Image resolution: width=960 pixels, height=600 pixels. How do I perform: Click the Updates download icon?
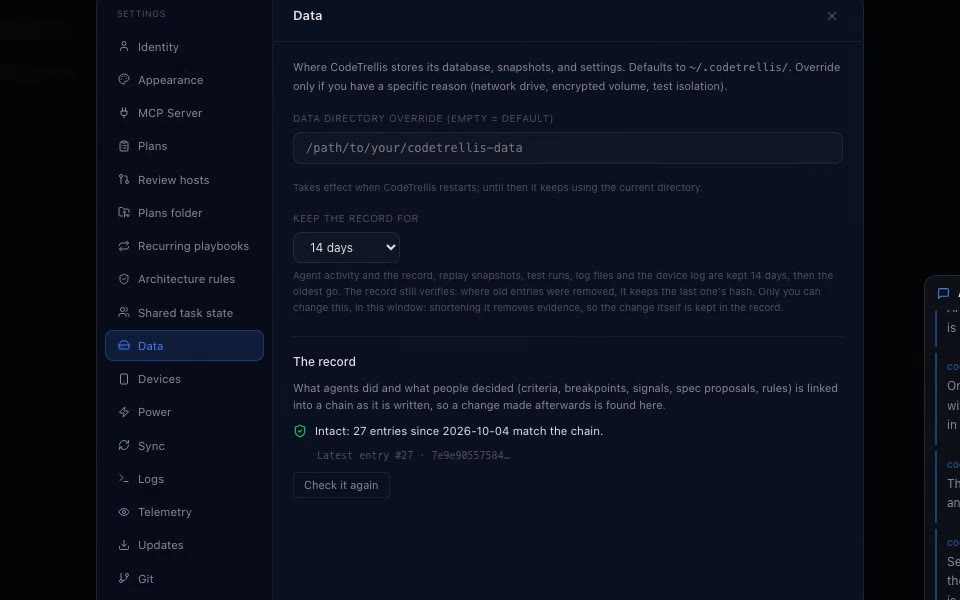(124, 545)
